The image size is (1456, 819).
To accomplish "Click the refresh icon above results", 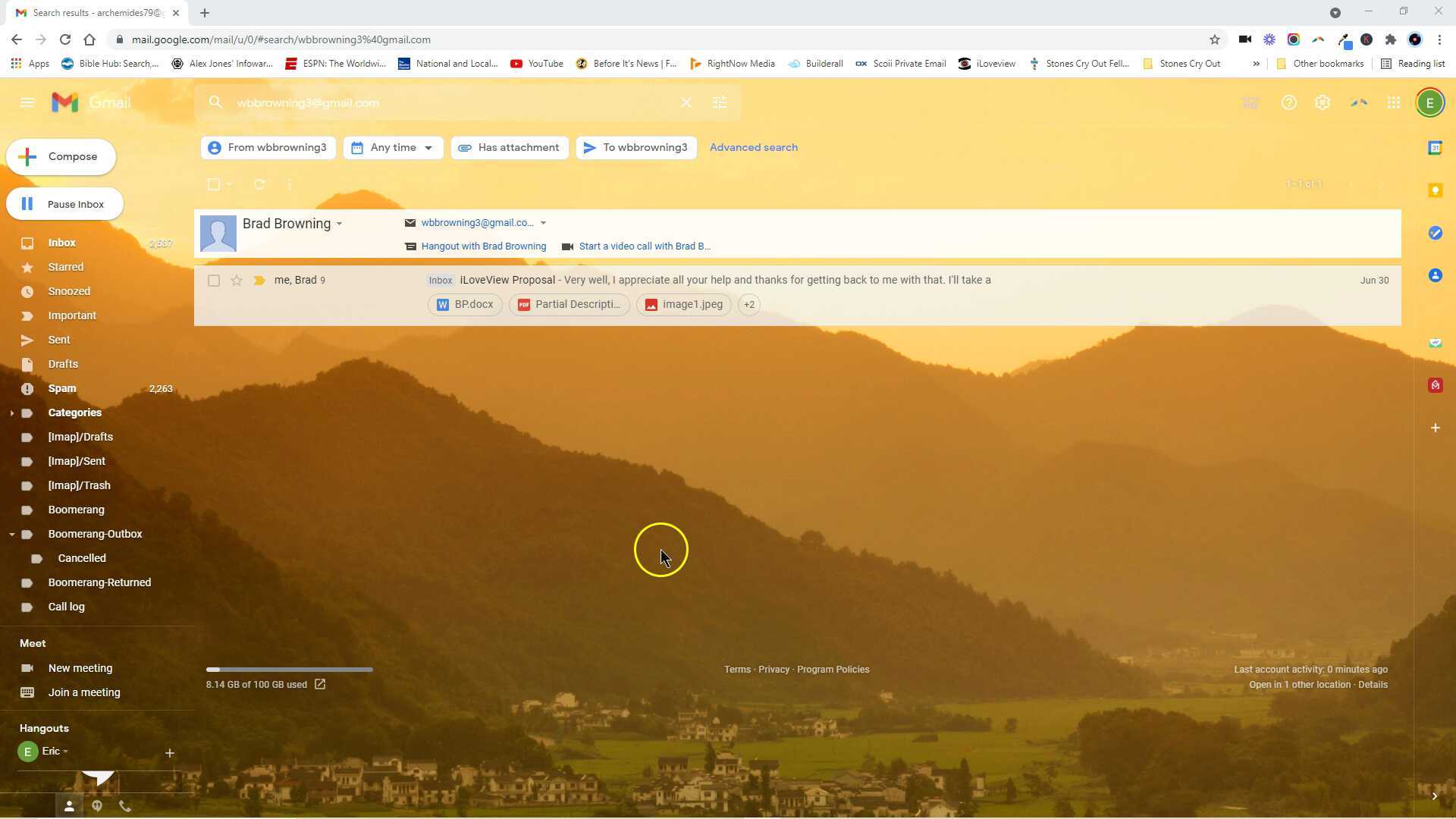I will 259,184.
